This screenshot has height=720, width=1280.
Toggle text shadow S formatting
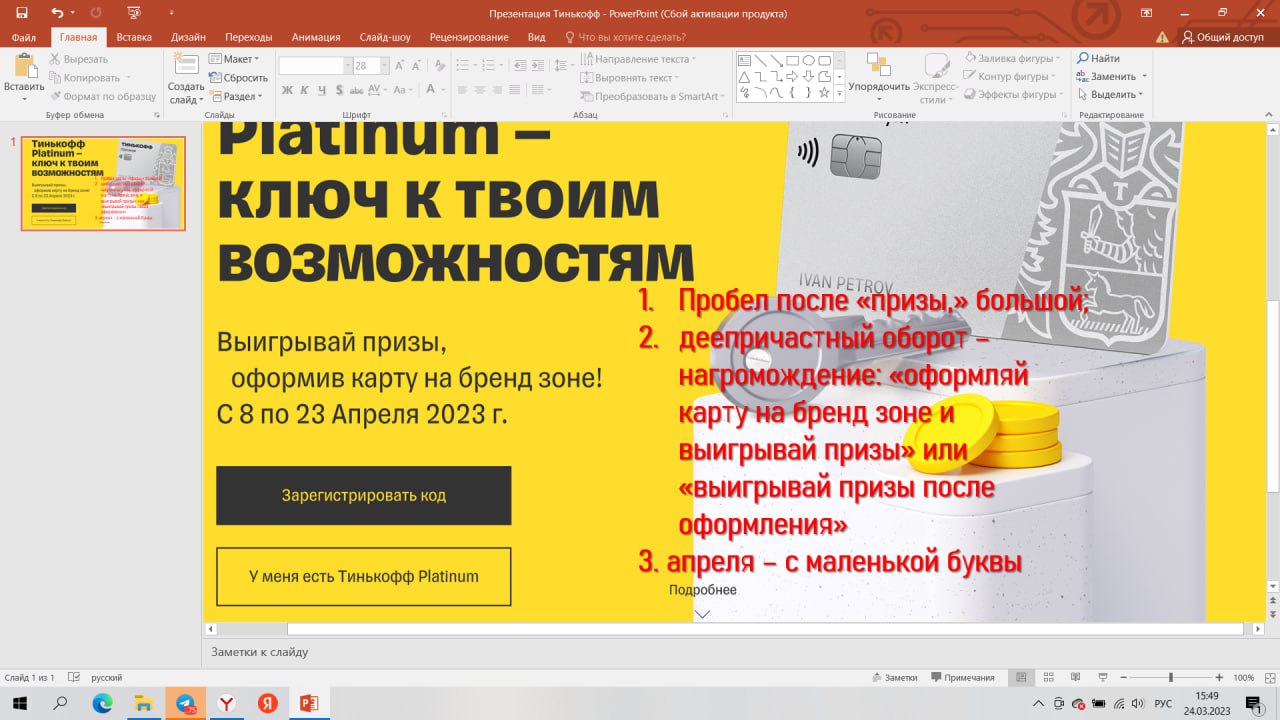338,91
